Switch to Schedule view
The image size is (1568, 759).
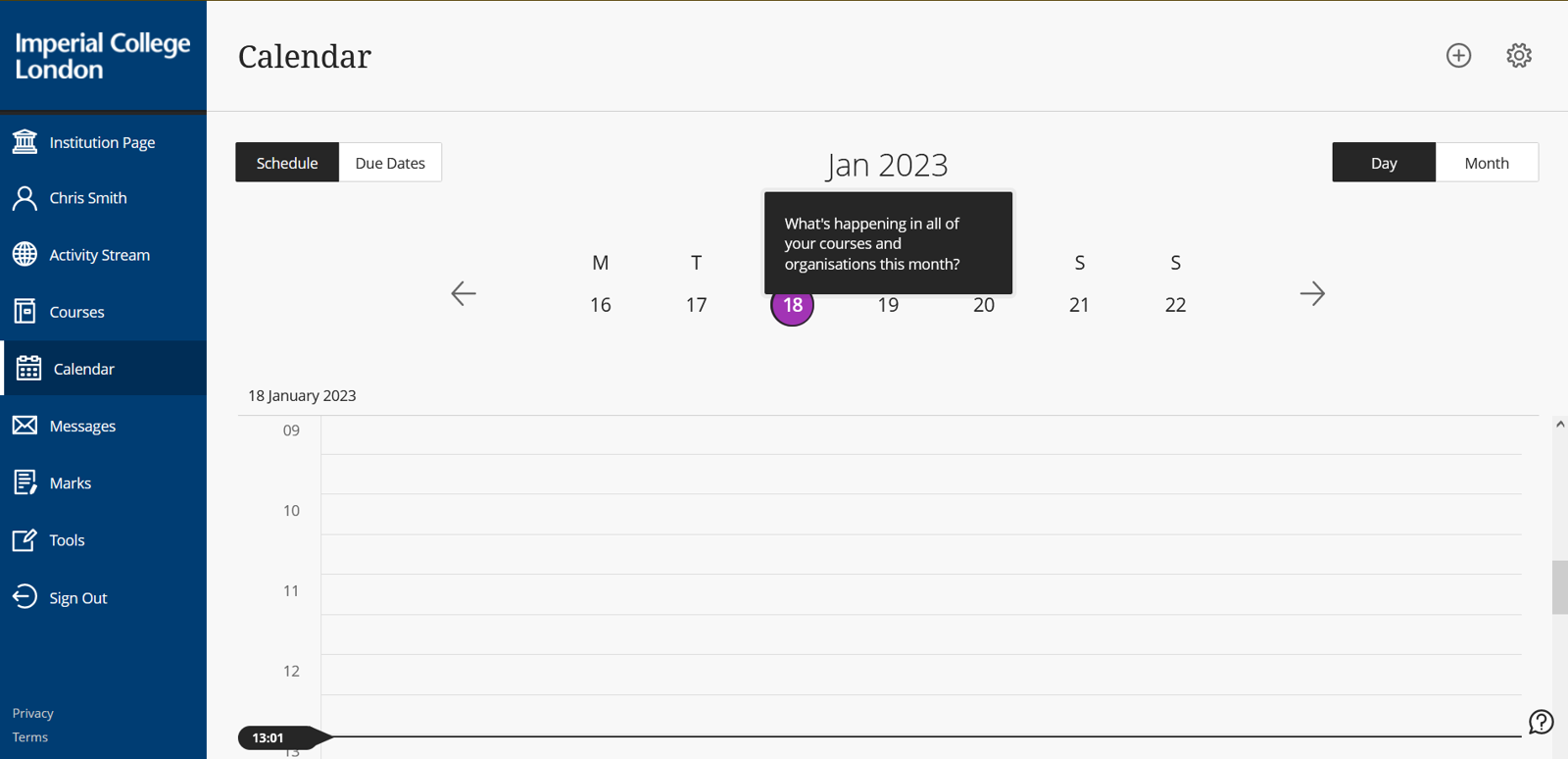(x=287, y=163)
